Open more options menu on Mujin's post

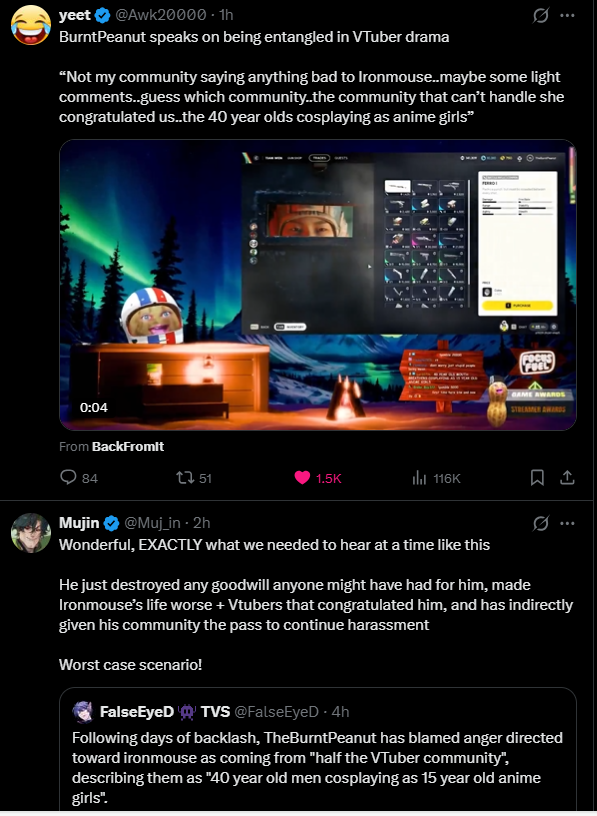(567, 523)
